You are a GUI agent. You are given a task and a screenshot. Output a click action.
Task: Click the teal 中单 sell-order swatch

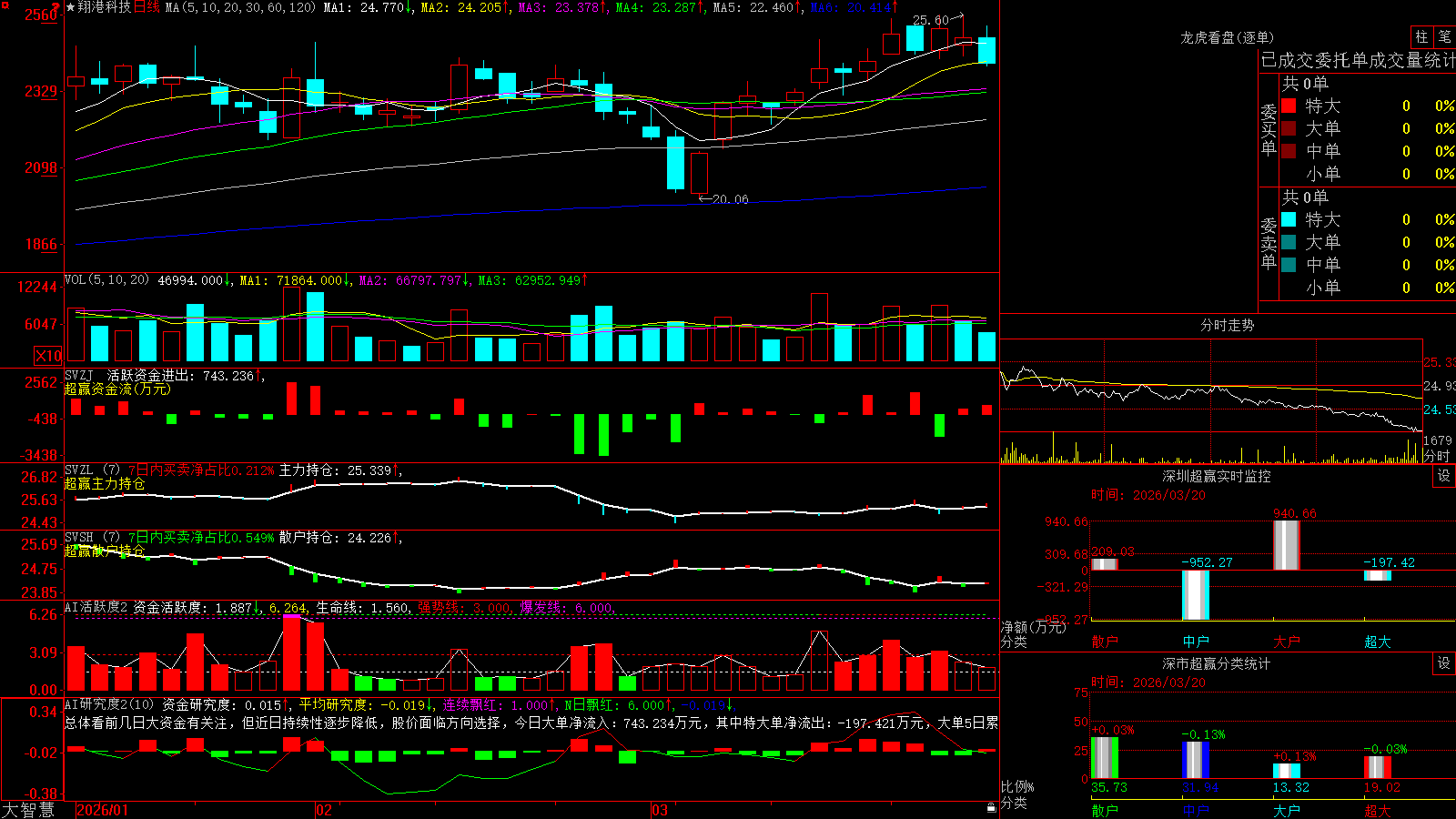point(1289,265)
